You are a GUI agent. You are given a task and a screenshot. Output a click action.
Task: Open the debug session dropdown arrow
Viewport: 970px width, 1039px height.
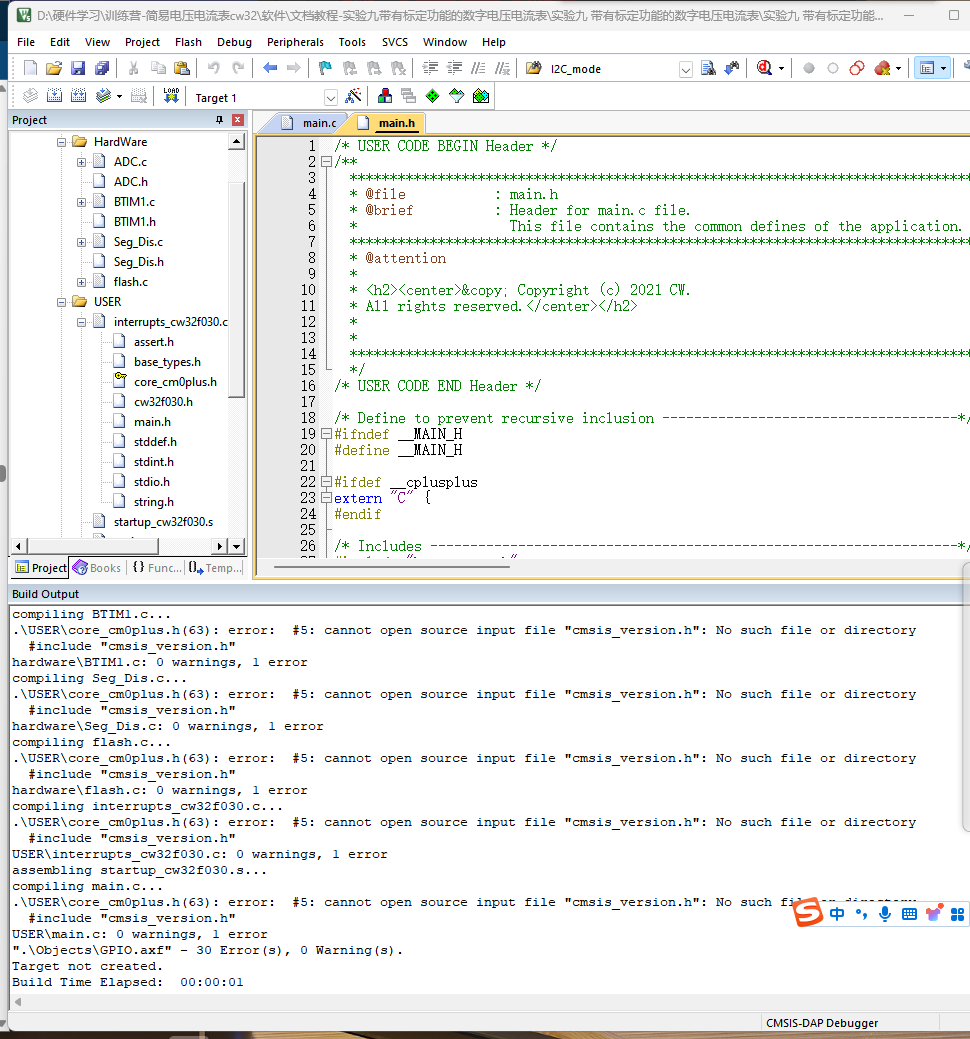tap(781, 69)
